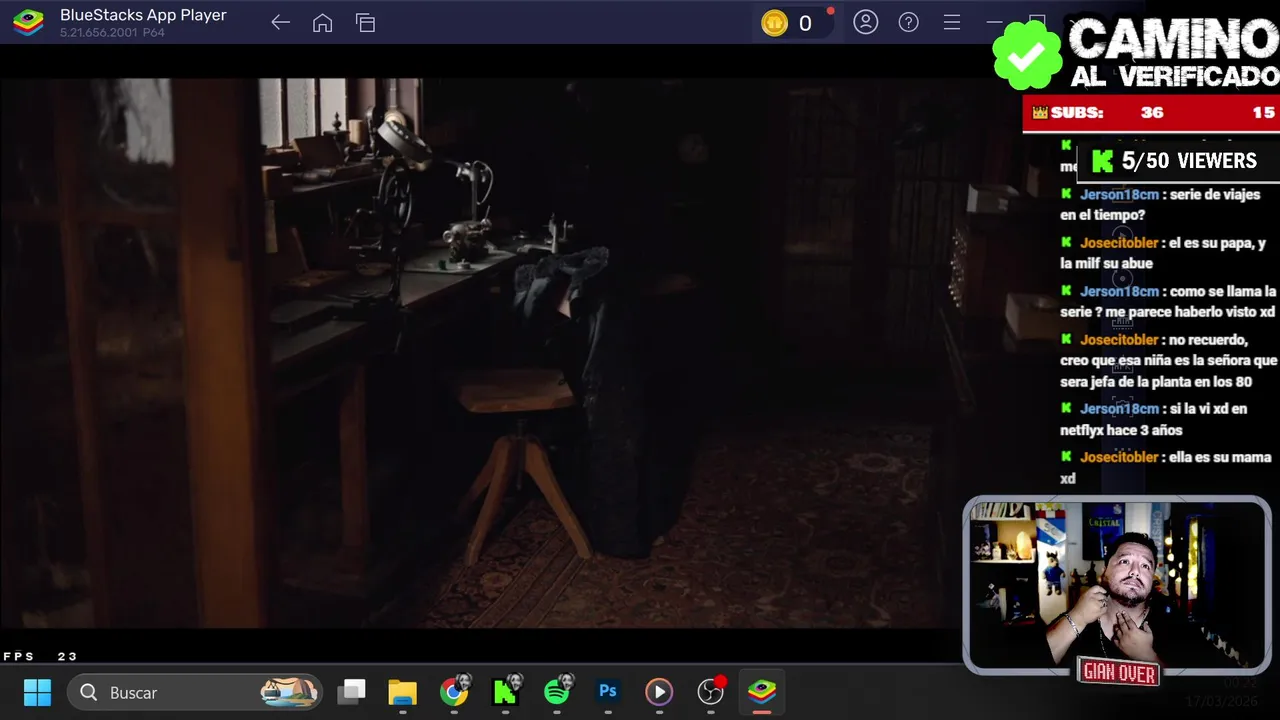Open the BlueStacks home screen icon
Image resolution: width=1280 pixels, height=720 pixels.
322,23
